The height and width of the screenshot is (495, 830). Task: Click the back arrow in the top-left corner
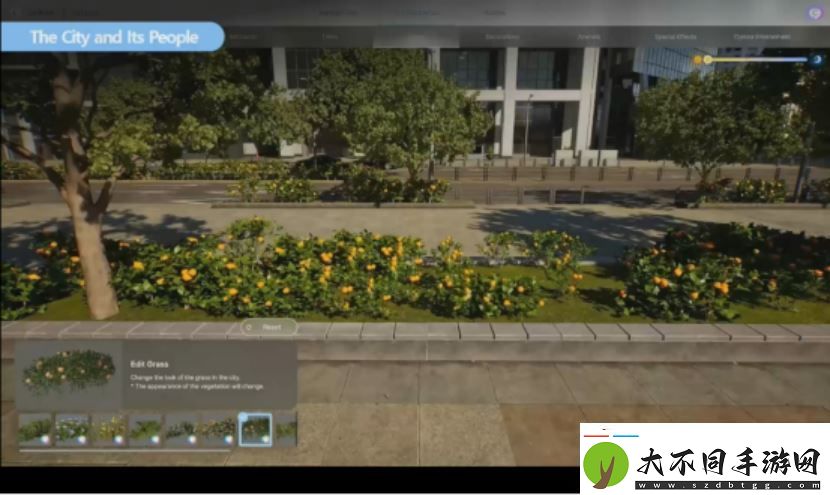pyautogui.click(x=14, y=12)
